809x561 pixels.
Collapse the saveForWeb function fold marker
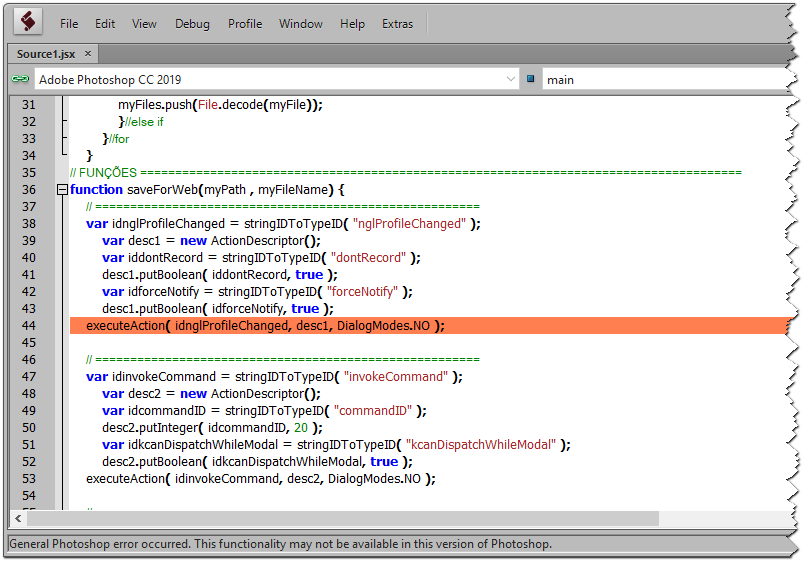click(62, 190)
